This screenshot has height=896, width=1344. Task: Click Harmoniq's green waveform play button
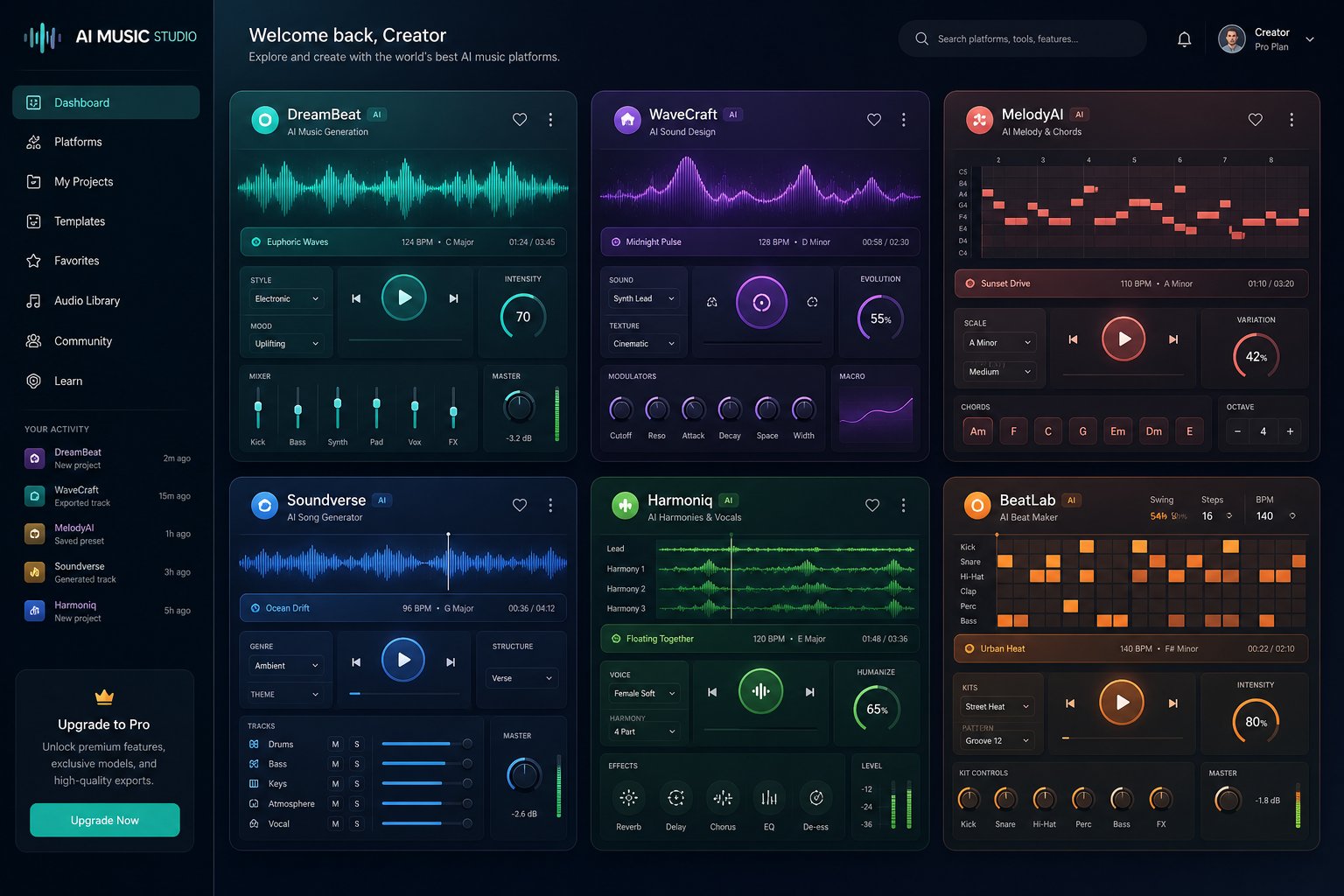pos(761,691)
